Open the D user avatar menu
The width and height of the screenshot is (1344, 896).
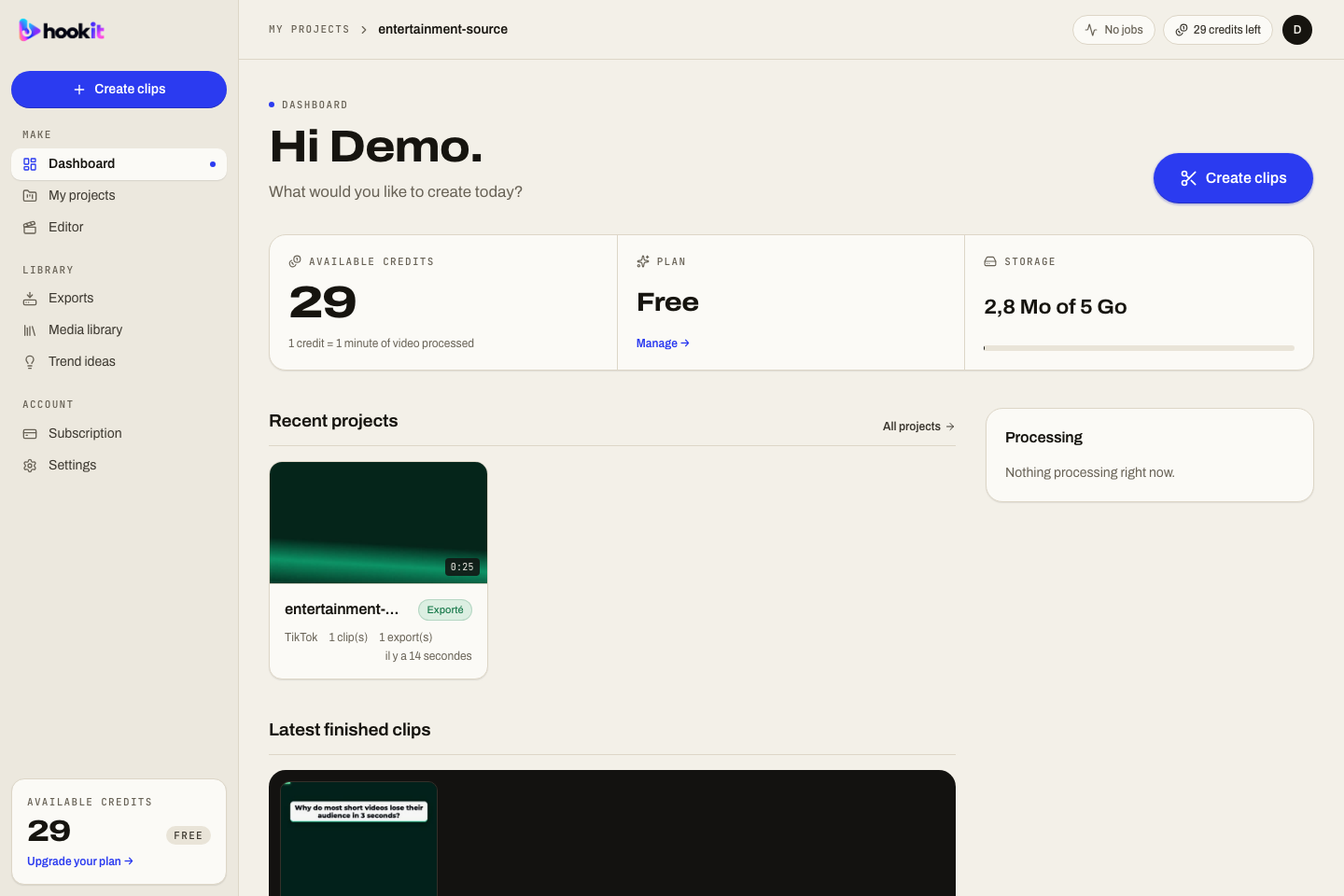1297,30
